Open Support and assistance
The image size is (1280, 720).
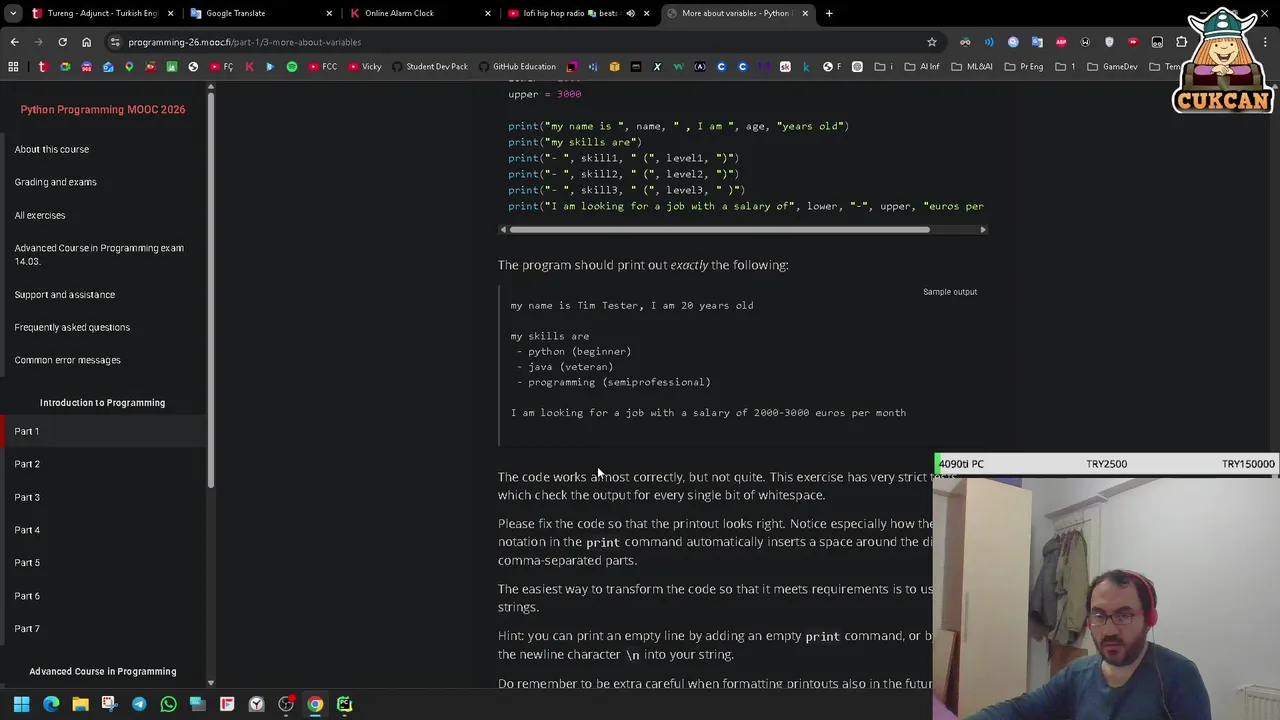coord(65,294)
